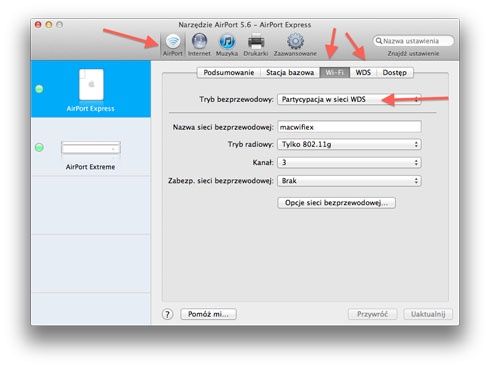Close the AirPort utility window

38,25
